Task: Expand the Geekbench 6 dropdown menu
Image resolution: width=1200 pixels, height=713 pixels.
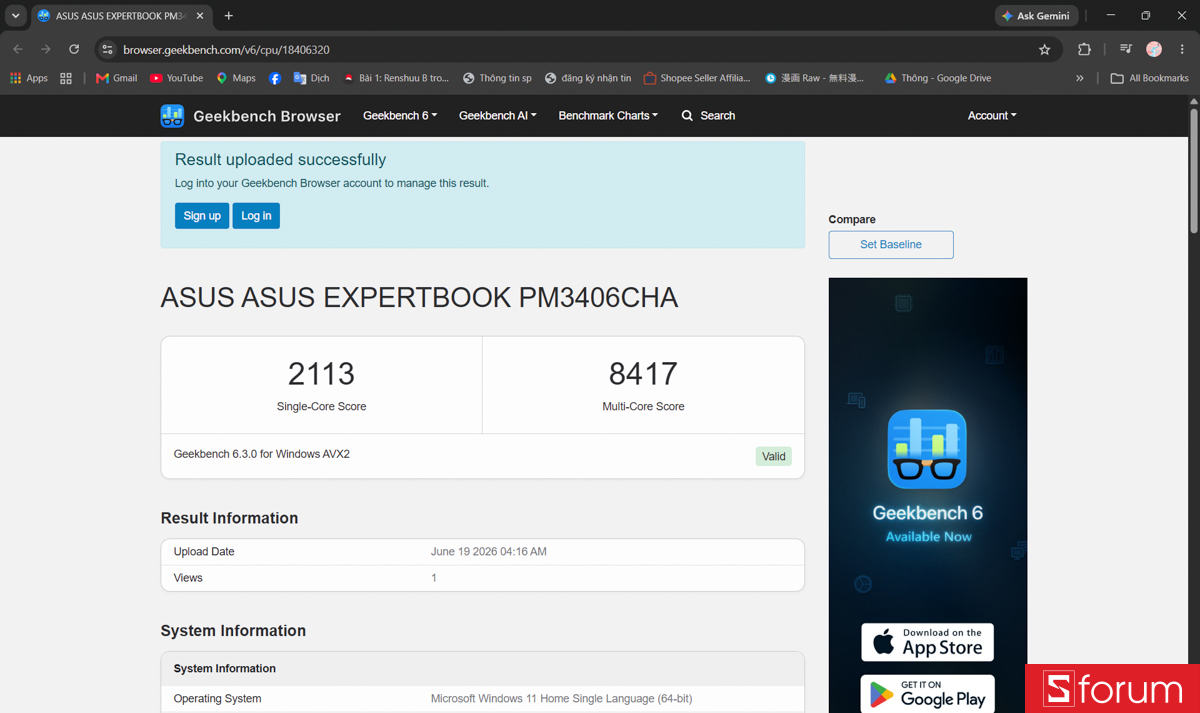Action: pyautogui.click(x=400, y=116)
